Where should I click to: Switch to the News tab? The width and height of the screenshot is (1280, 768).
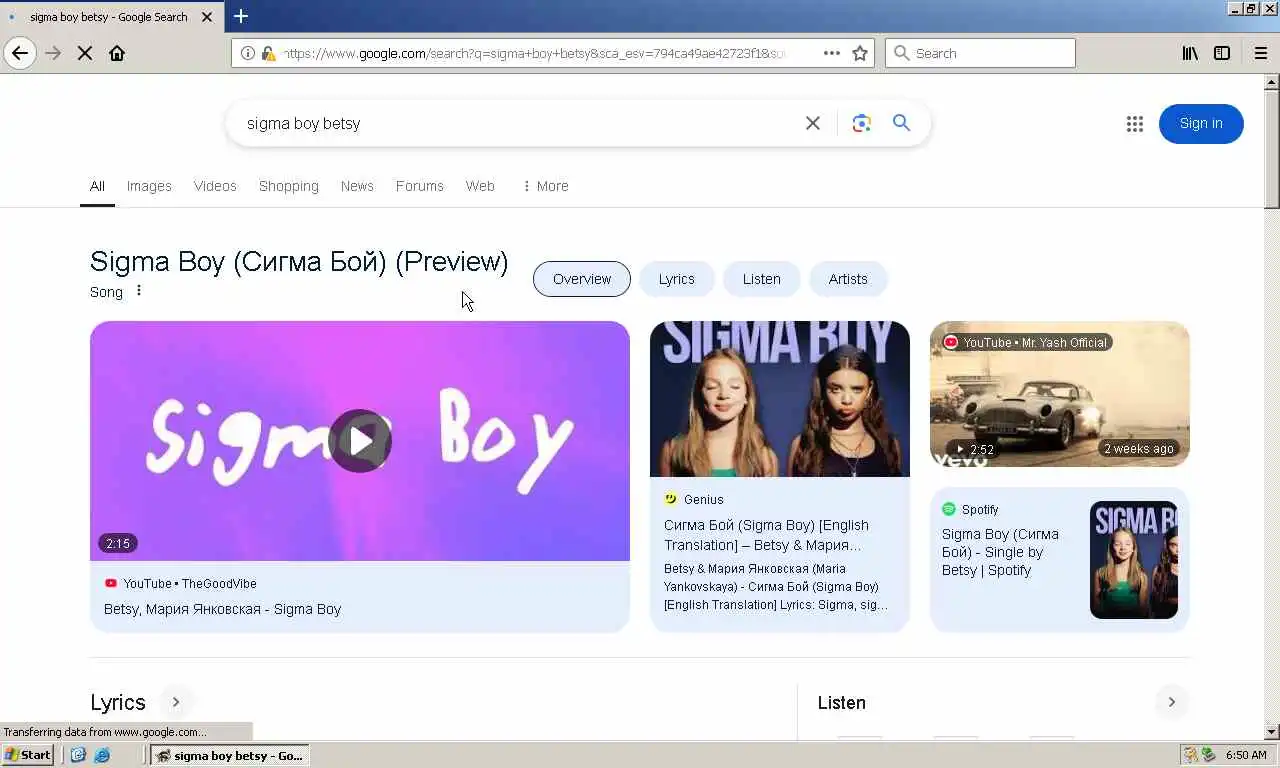coord(357,186)
